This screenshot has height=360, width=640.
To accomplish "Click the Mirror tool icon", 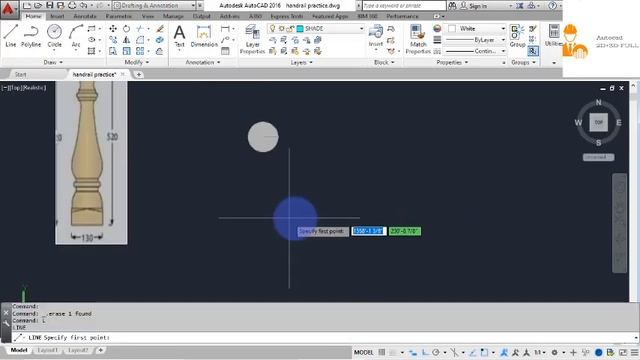I will pyautogui.click(x=127, y=40).
